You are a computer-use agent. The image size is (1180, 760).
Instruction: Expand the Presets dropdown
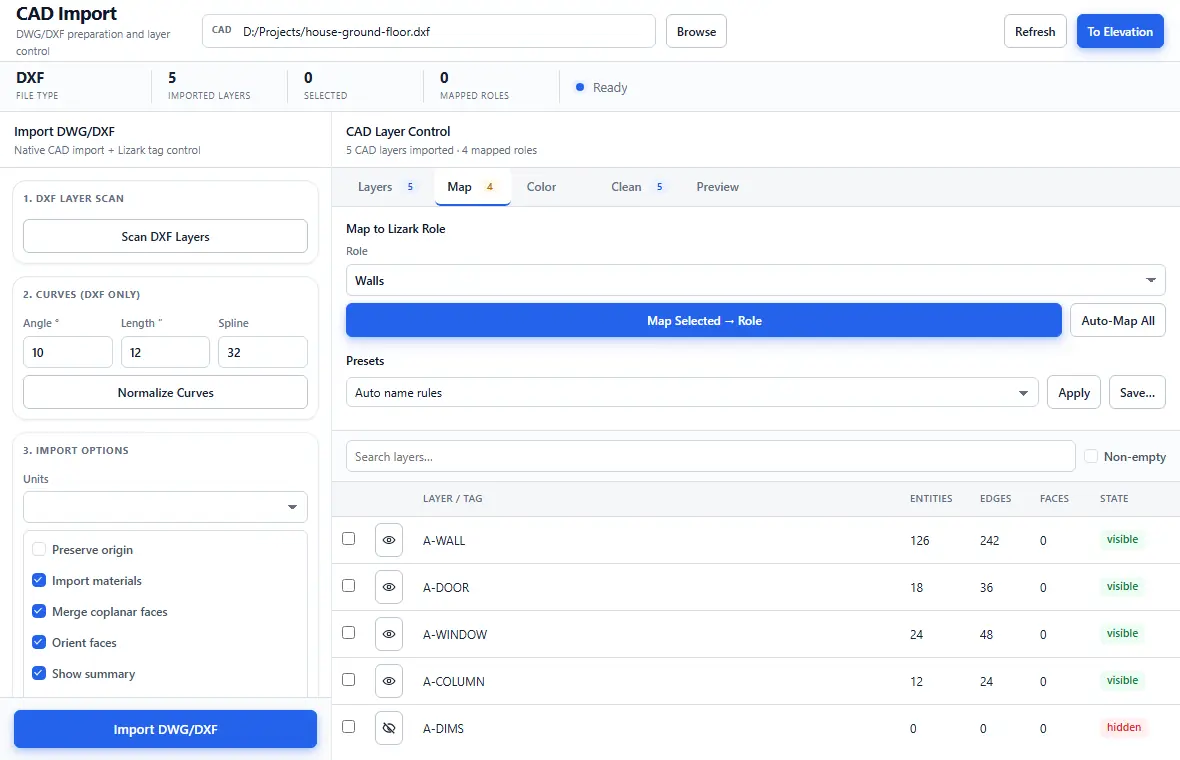(x=692, y=393)
